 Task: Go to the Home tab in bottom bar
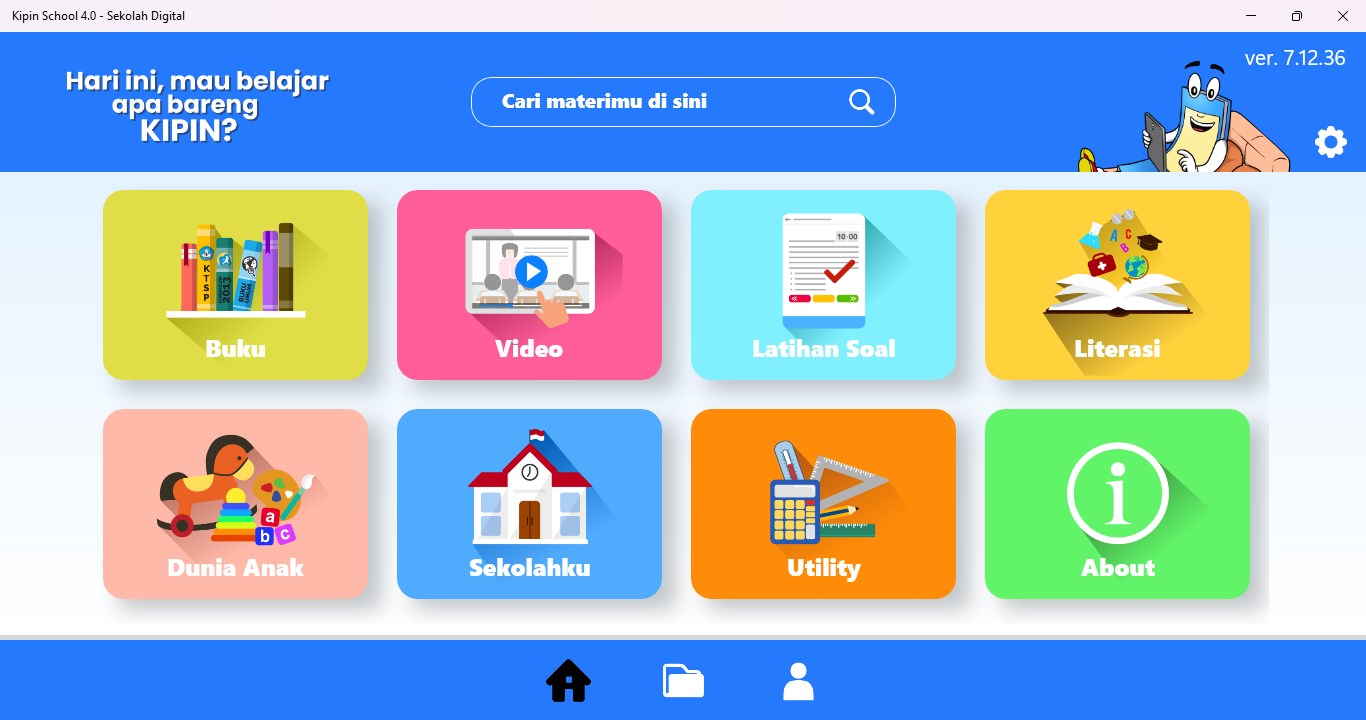point(568,681)
